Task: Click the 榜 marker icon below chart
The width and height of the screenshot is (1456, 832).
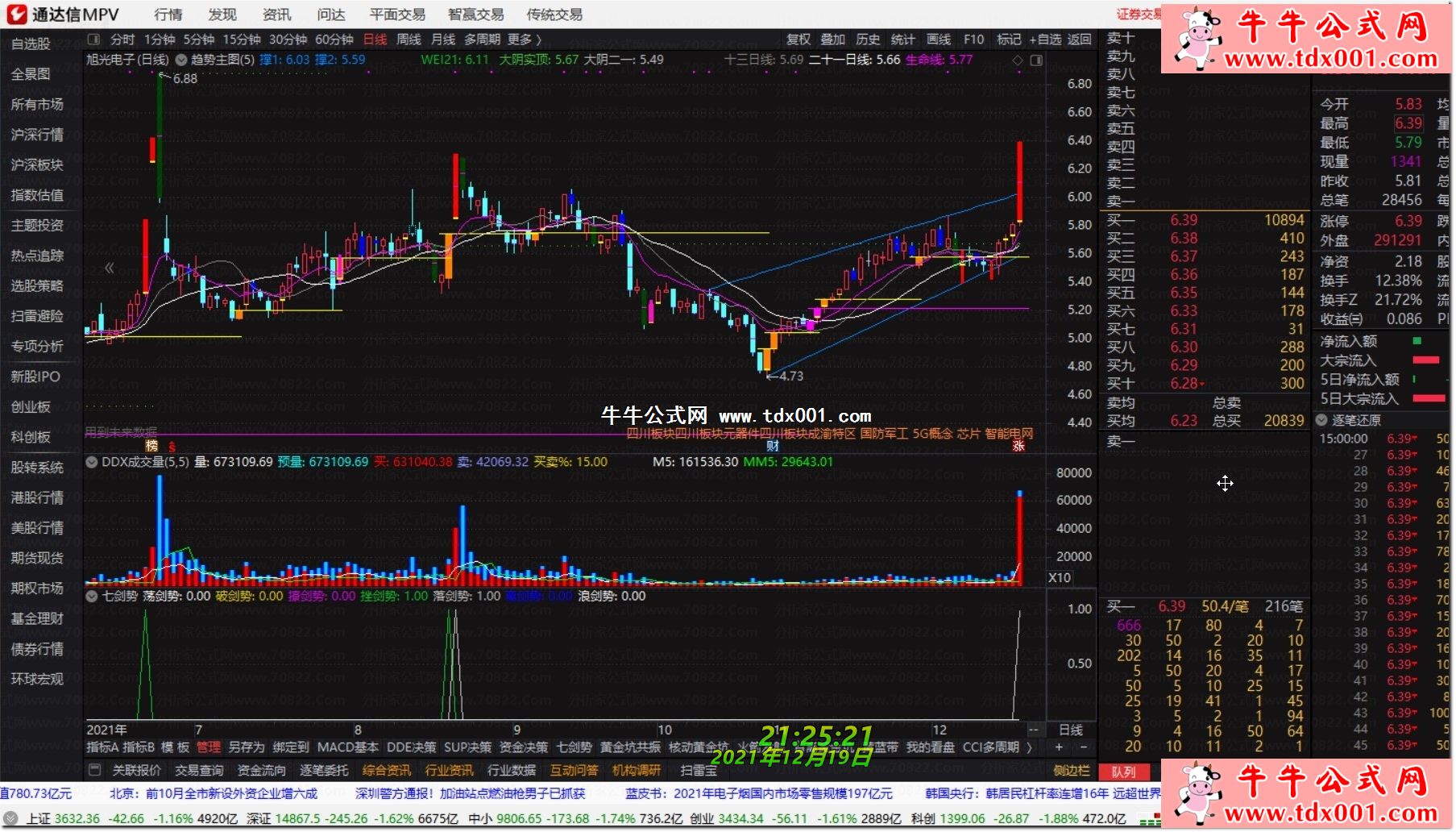Action: coord(151,446)
